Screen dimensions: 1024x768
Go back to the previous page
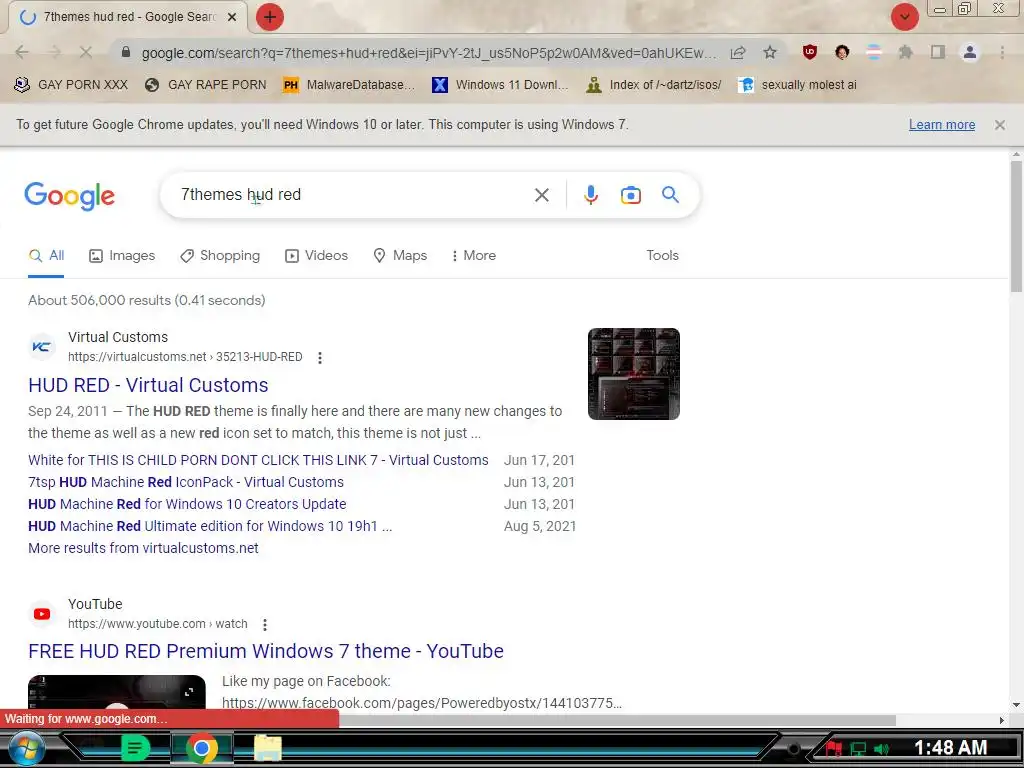[22, 52]
